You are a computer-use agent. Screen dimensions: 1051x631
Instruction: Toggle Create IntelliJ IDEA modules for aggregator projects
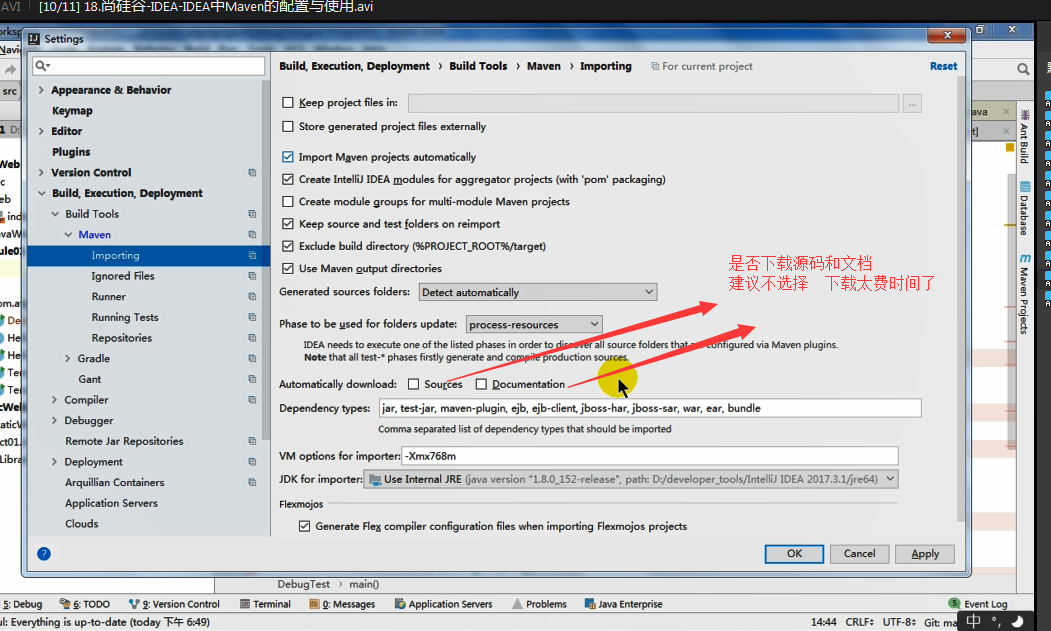click(288, 179)
